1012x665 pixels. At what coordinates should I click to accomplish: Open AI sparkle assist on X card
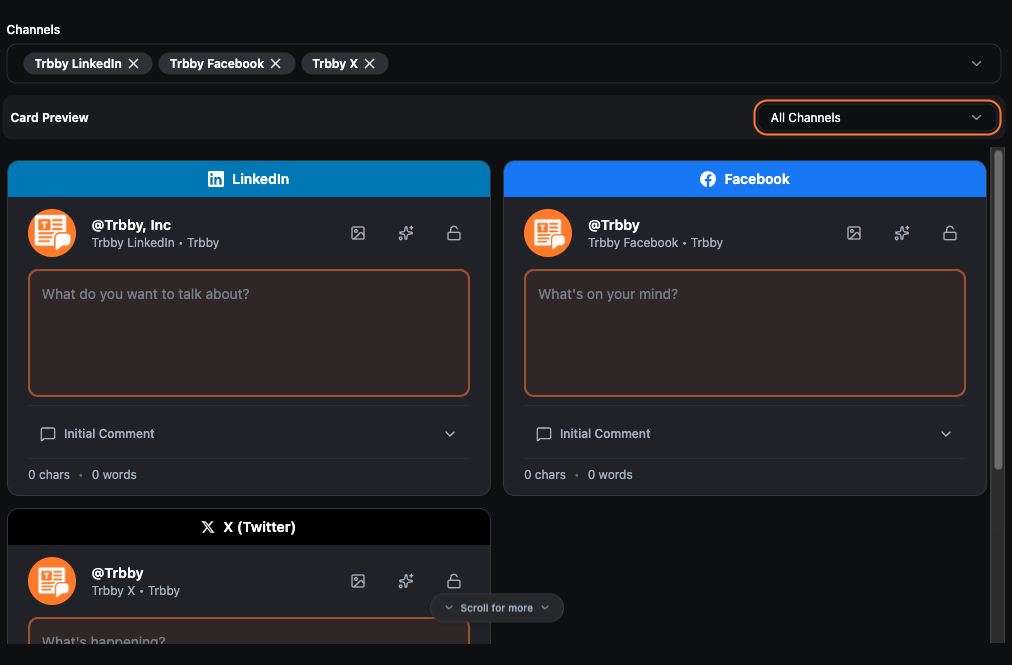(406, 581)
